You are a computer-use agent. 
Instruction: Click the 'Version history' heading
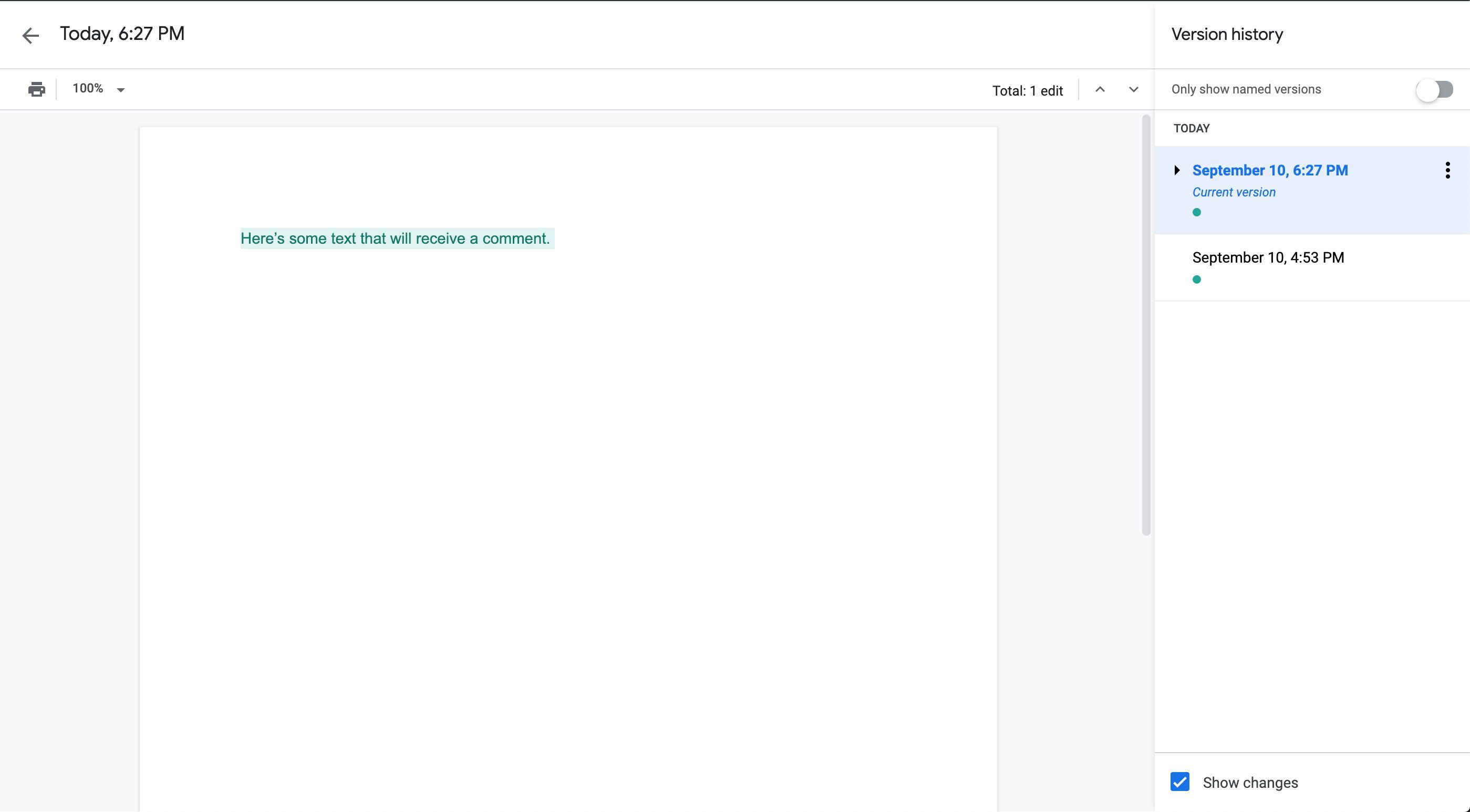click(x=1227, y=34)
